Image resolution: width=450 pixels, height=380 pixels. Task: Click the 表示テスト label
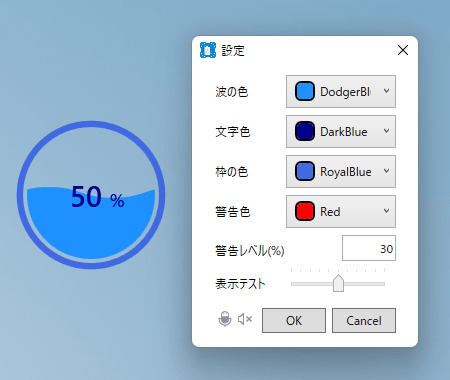(x=240, y=284)
